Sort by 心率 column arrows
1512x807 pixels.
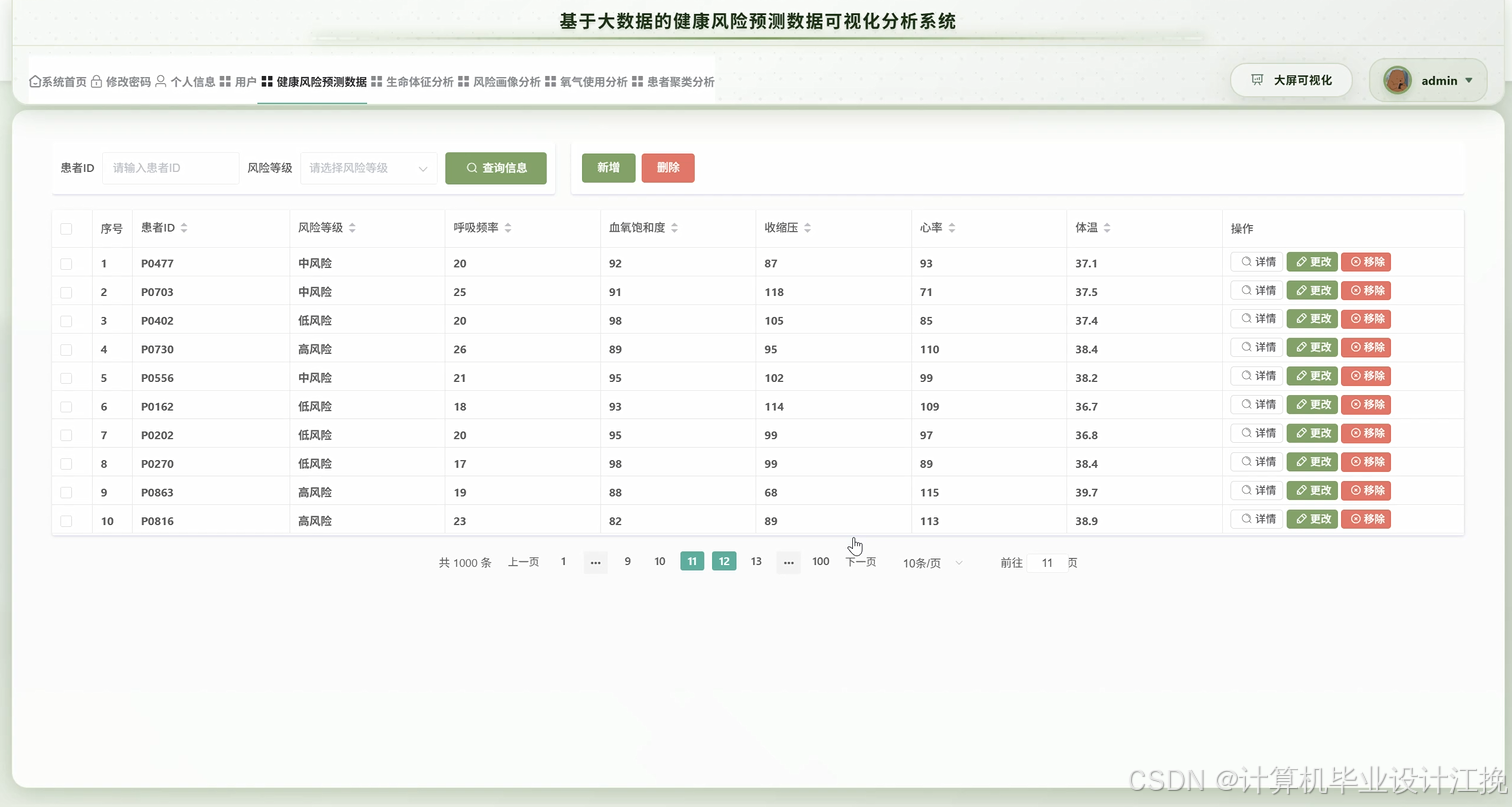pyautogui.click(x=952, y=228)
